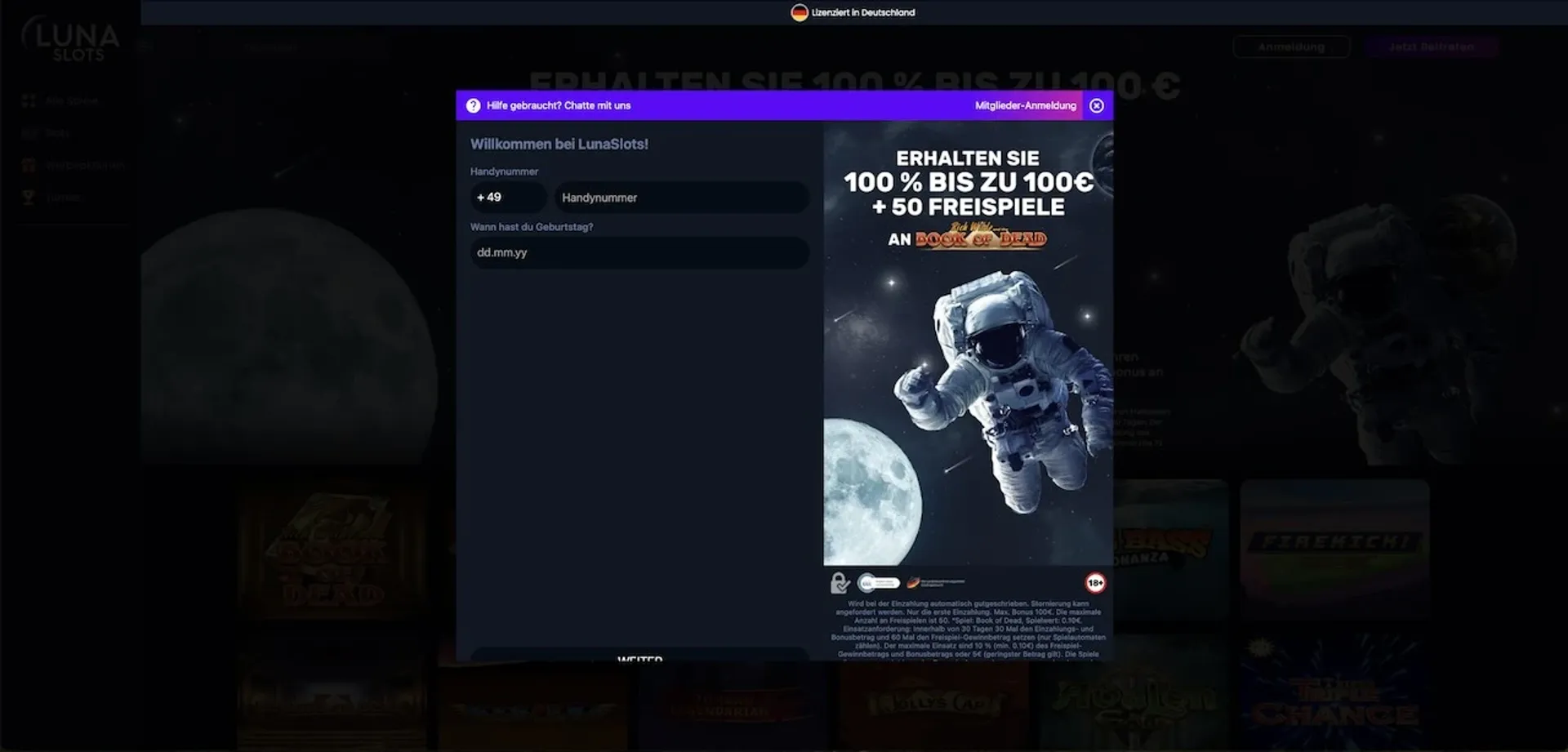Click the WEITER button
1568x752 pixels.
pos(639,655)
